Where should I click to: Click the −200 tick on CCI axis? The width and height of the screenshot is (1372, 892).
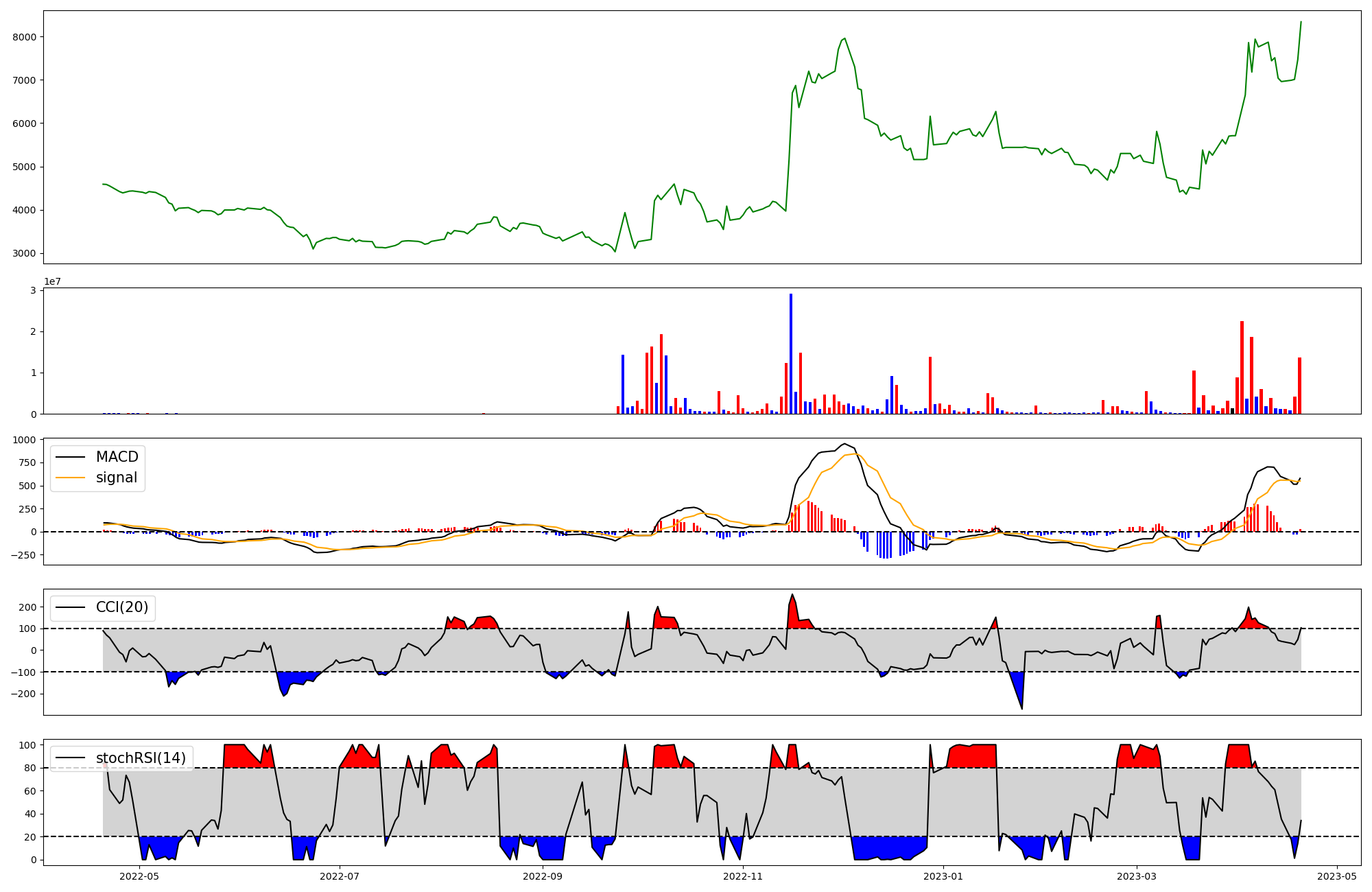coord(23,694)
